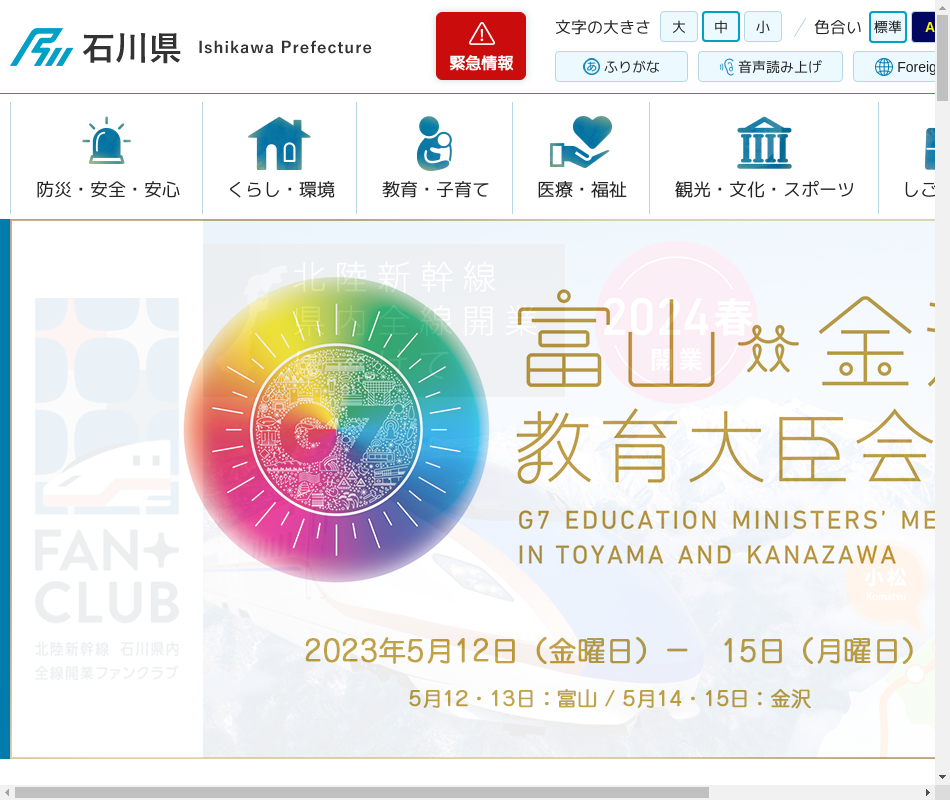Set text size to small (小)
950x800 pixels.
[x=762, y=27]
